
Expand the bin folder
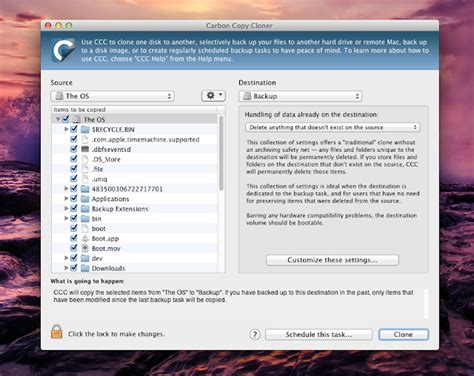(x=66, y=218)
